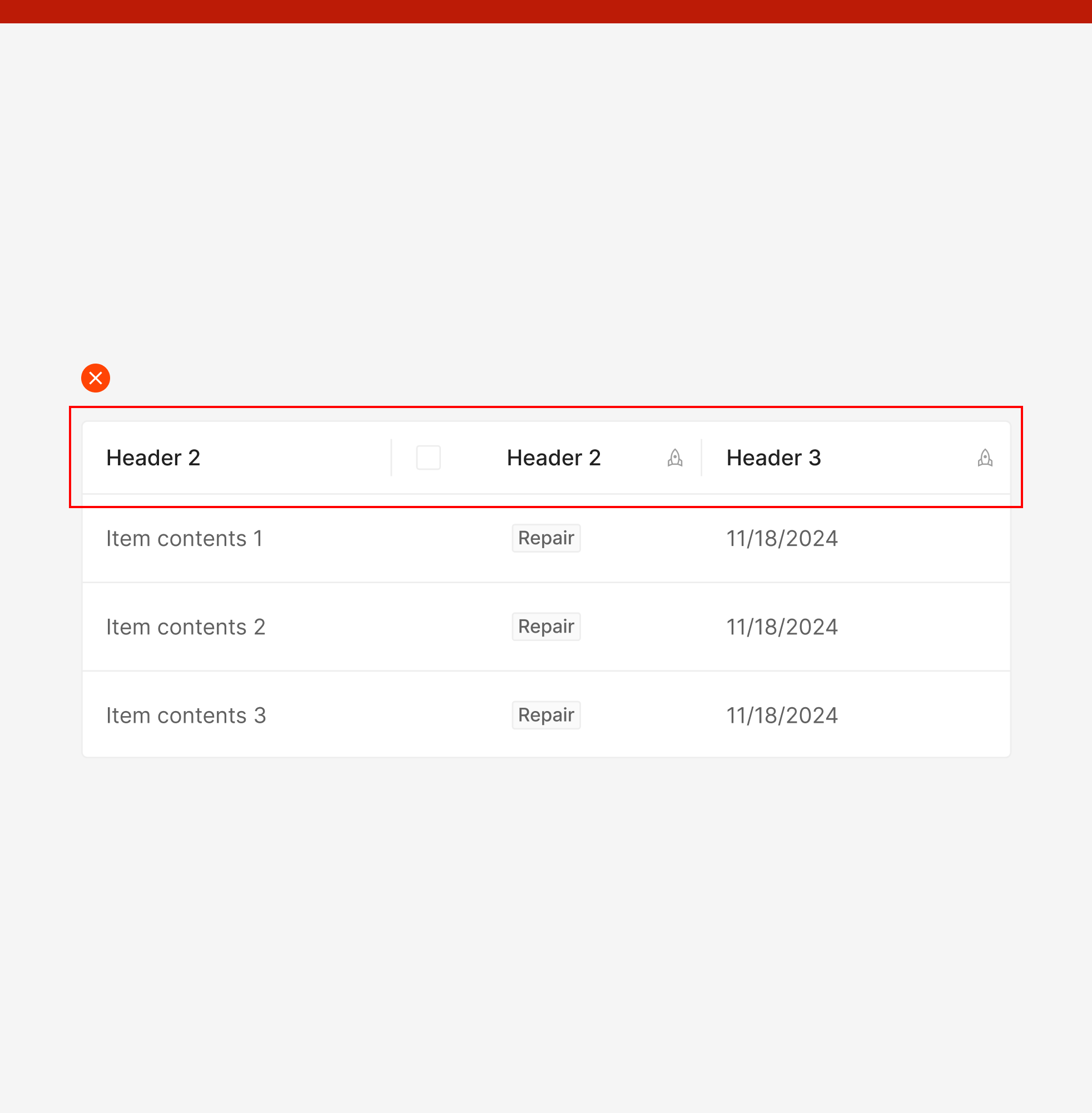Click Repair tag in third row
The width and height of the screenshot is (1092, 1113).
tap(545, 714)
